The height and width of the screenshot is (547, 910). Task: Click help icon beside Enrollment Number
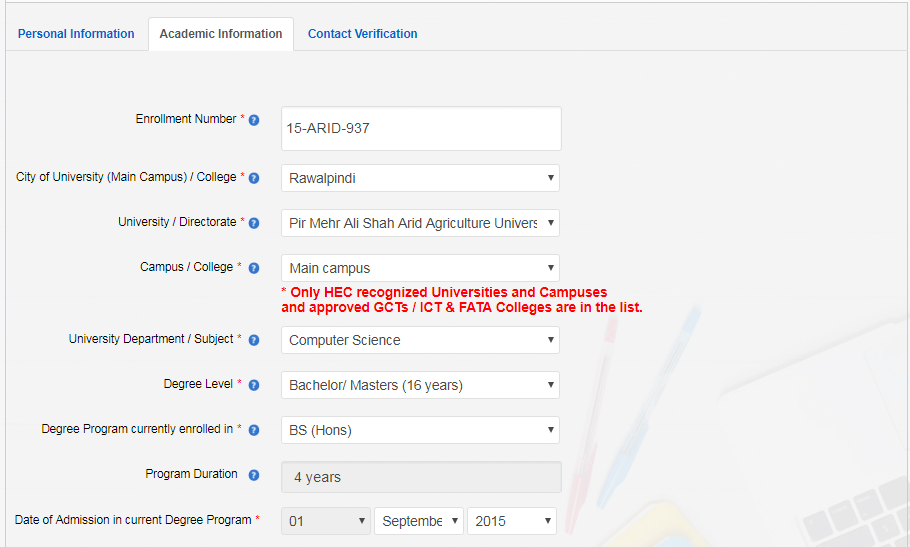click(x=254, y=120)
